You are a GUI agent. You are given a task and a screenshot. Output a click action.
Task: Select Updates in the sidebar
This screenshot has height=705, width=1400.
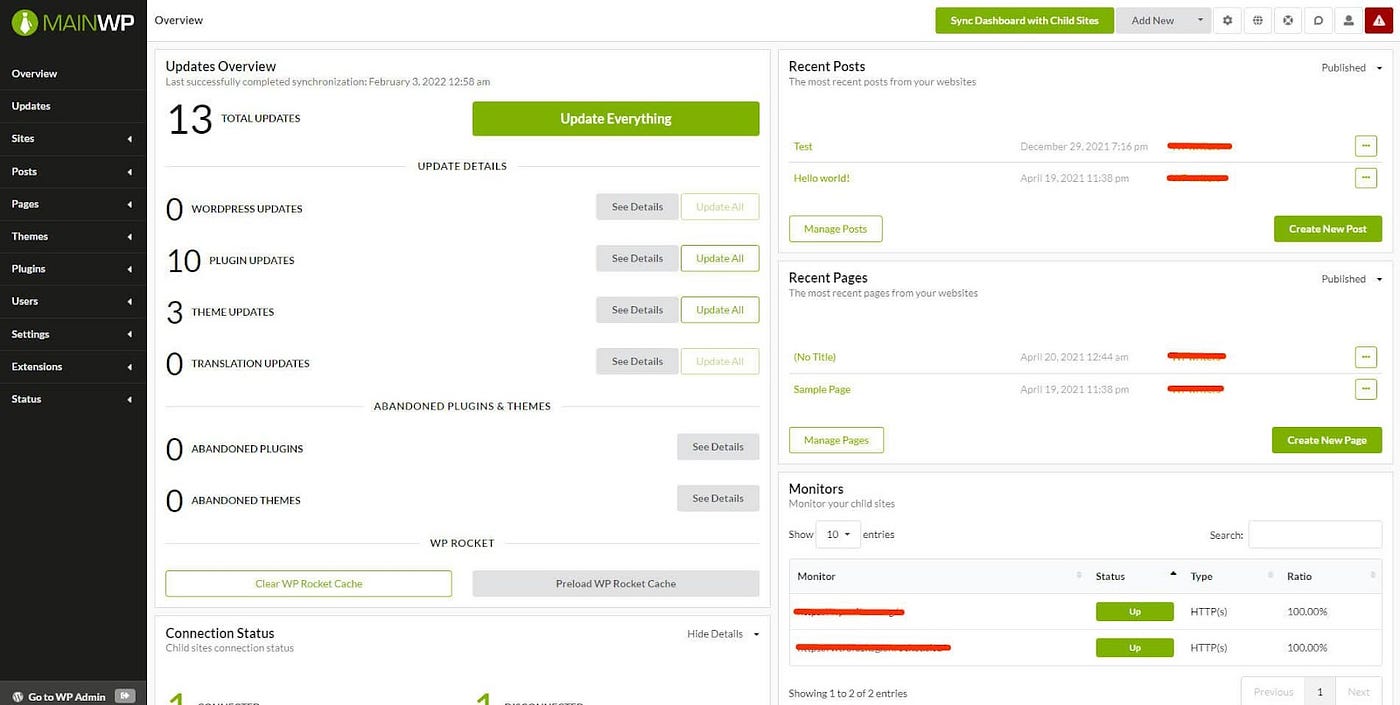[x=73, y=106]
